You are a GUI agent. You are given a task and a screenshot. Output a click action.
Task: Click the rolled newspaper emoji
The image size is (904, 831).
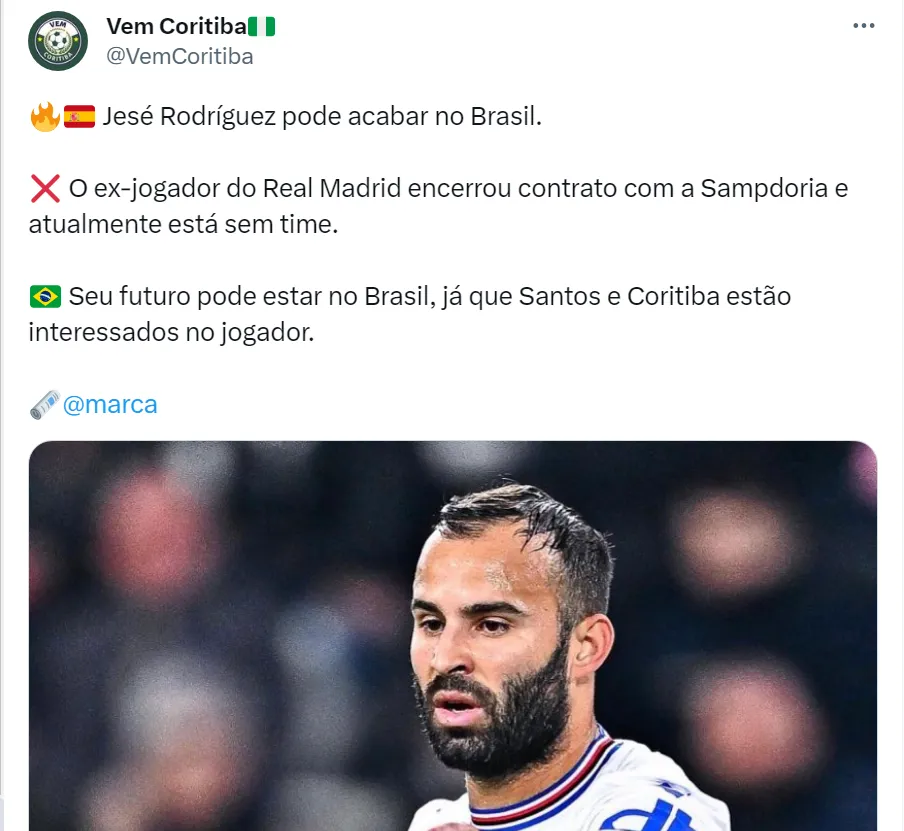[45, 405]
